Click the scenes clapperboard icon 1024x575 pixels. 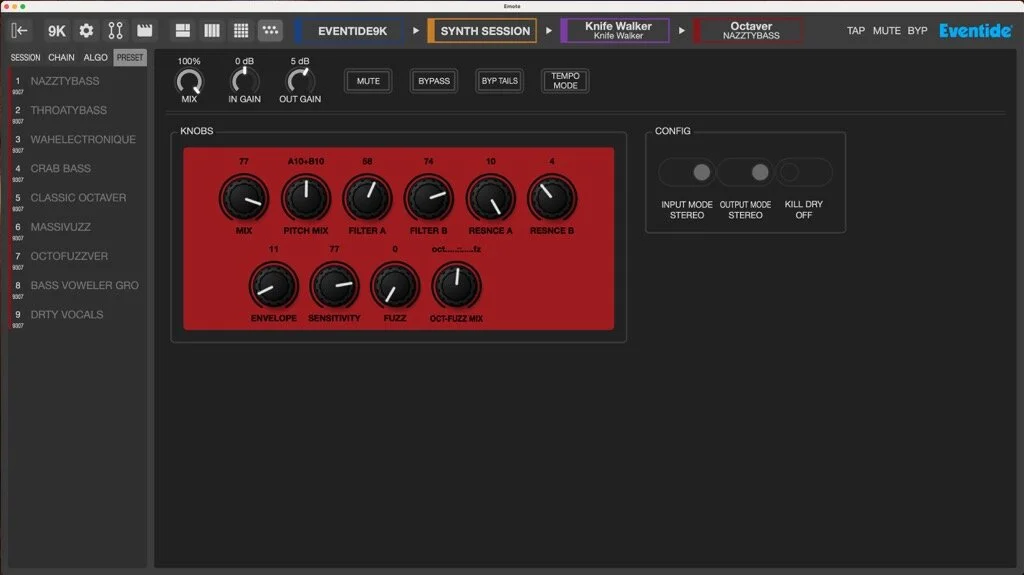144,31
